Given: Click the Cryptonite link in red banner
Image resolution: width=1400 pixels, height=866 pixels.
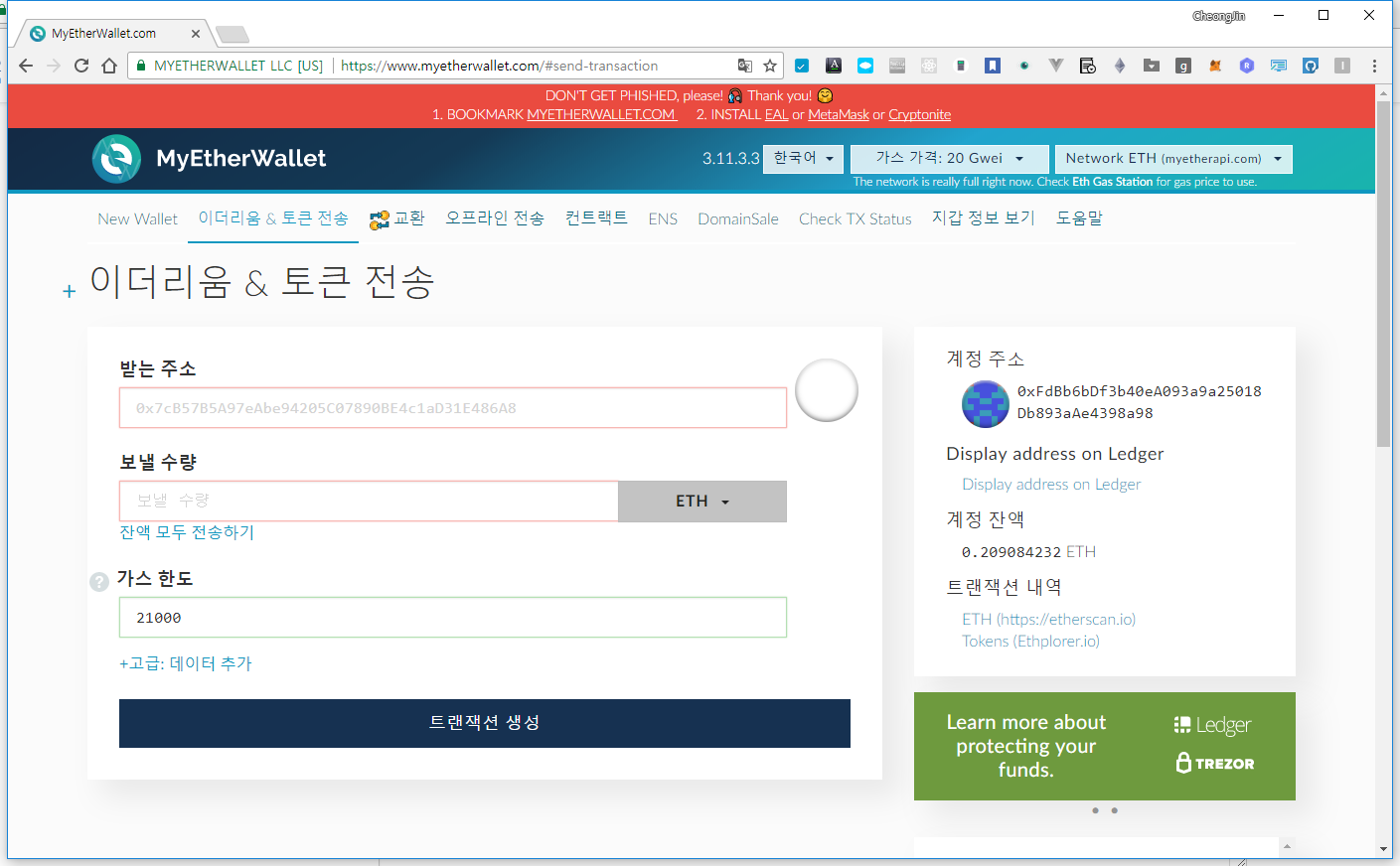Looking at the screenshot, I should point(919,115).
